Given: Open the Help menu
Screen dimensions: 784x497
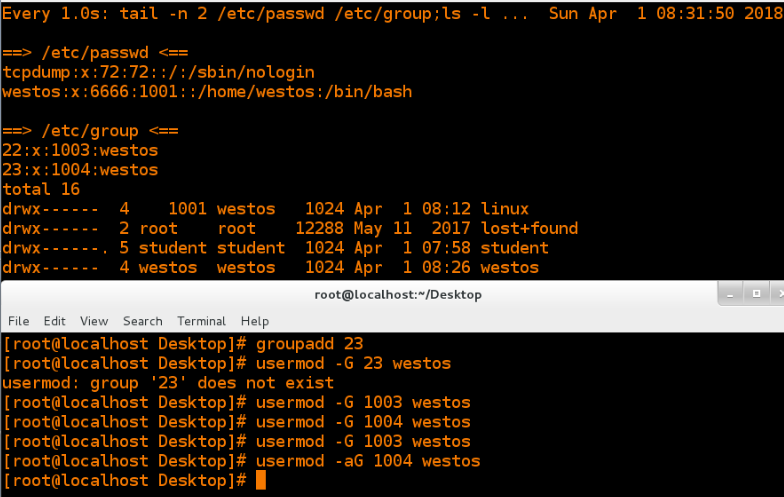Looking at the screenshot, I should [255, 321].
